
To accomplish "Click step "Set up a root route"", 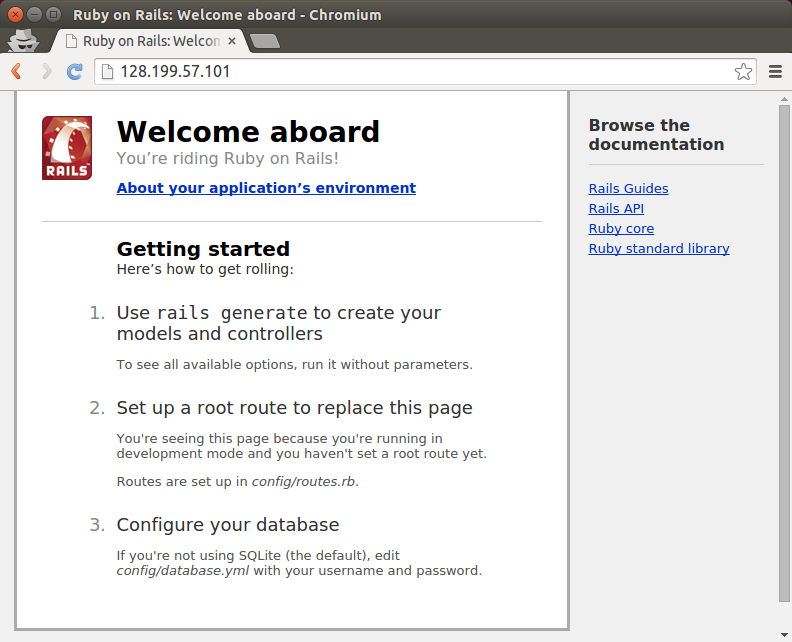I will (x=294, y=408).
